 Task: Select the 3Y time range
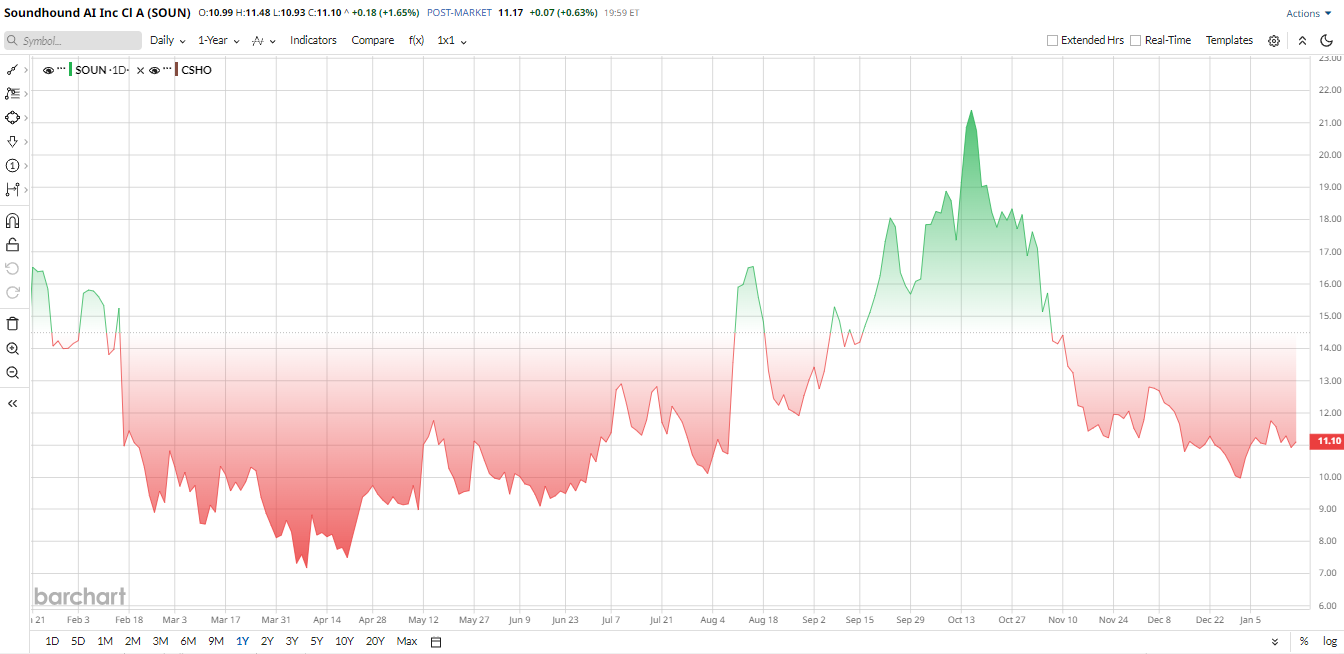292,641
